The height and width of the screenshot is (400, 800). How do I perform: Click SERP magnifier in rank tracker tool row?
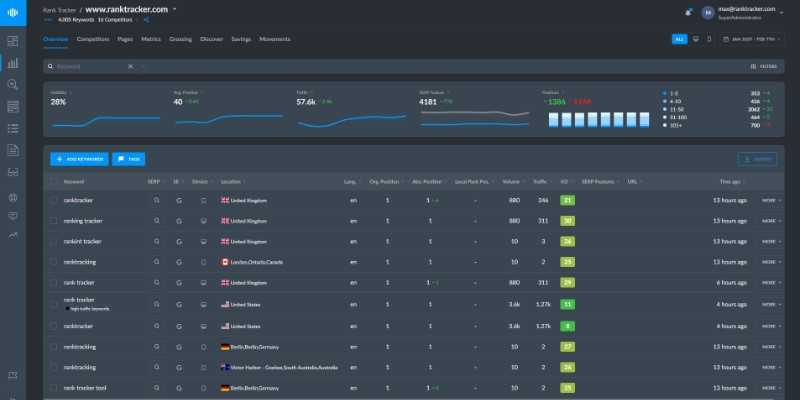coord(157,388)
